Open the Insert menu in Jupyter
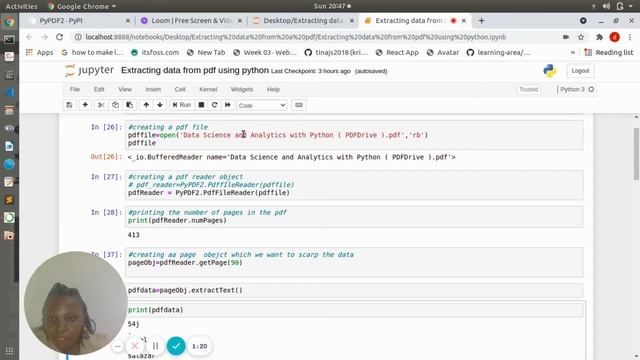 [153, 89]
